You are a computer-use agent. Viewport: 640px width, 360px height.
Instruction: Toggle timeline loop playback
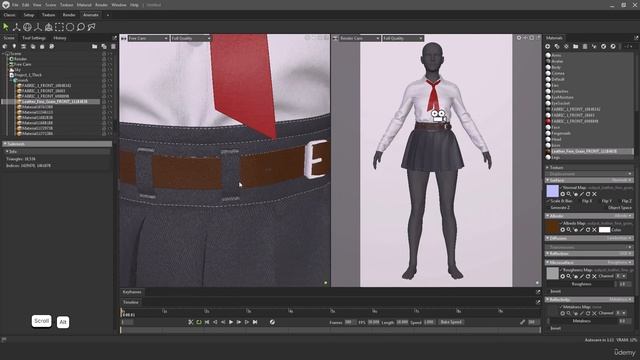click(x=199, y=322)
